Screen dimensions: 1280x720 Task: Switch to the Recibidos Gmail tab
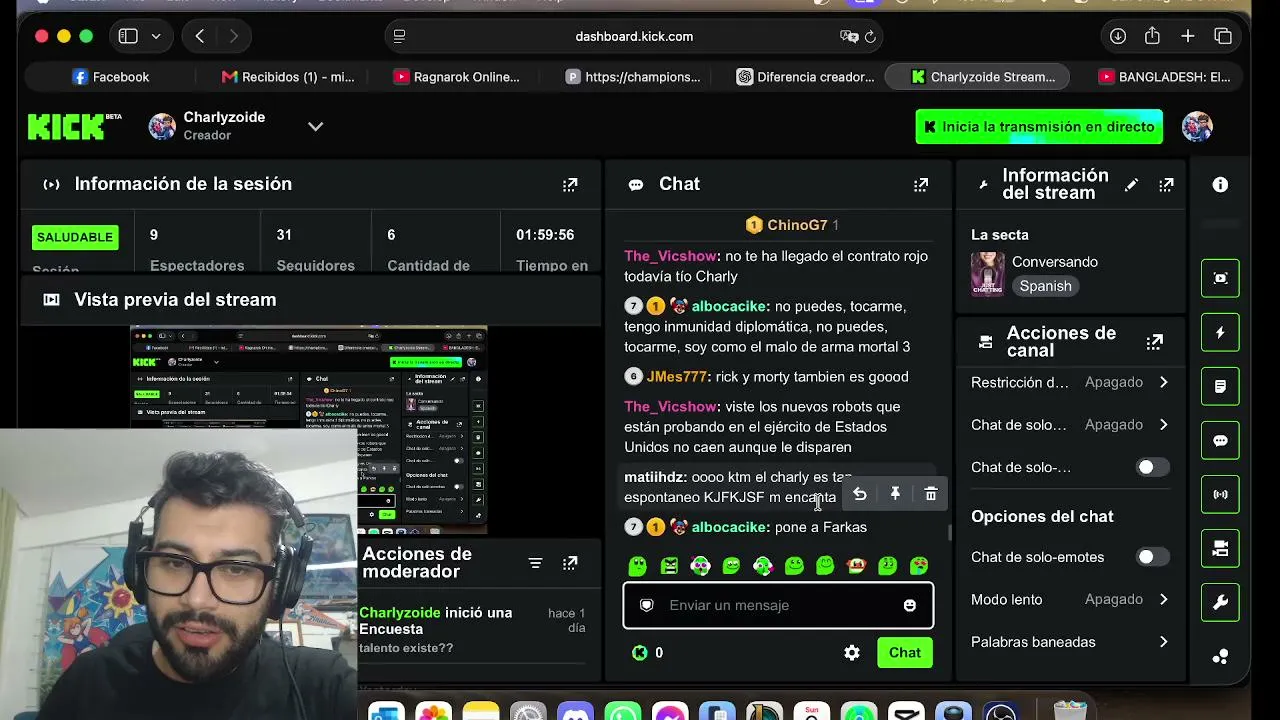(x=289, y=77)
